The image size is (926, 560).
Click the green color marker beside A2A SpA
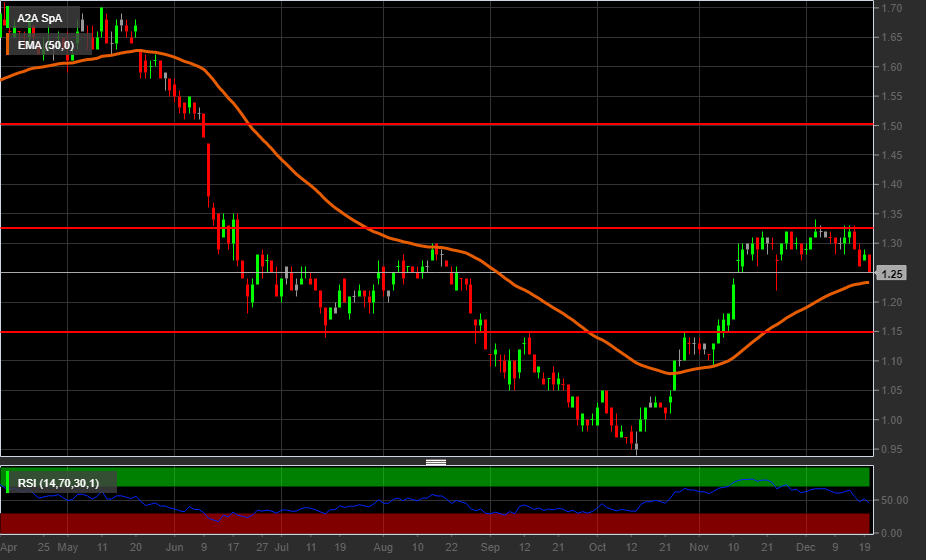click(7, 18)
